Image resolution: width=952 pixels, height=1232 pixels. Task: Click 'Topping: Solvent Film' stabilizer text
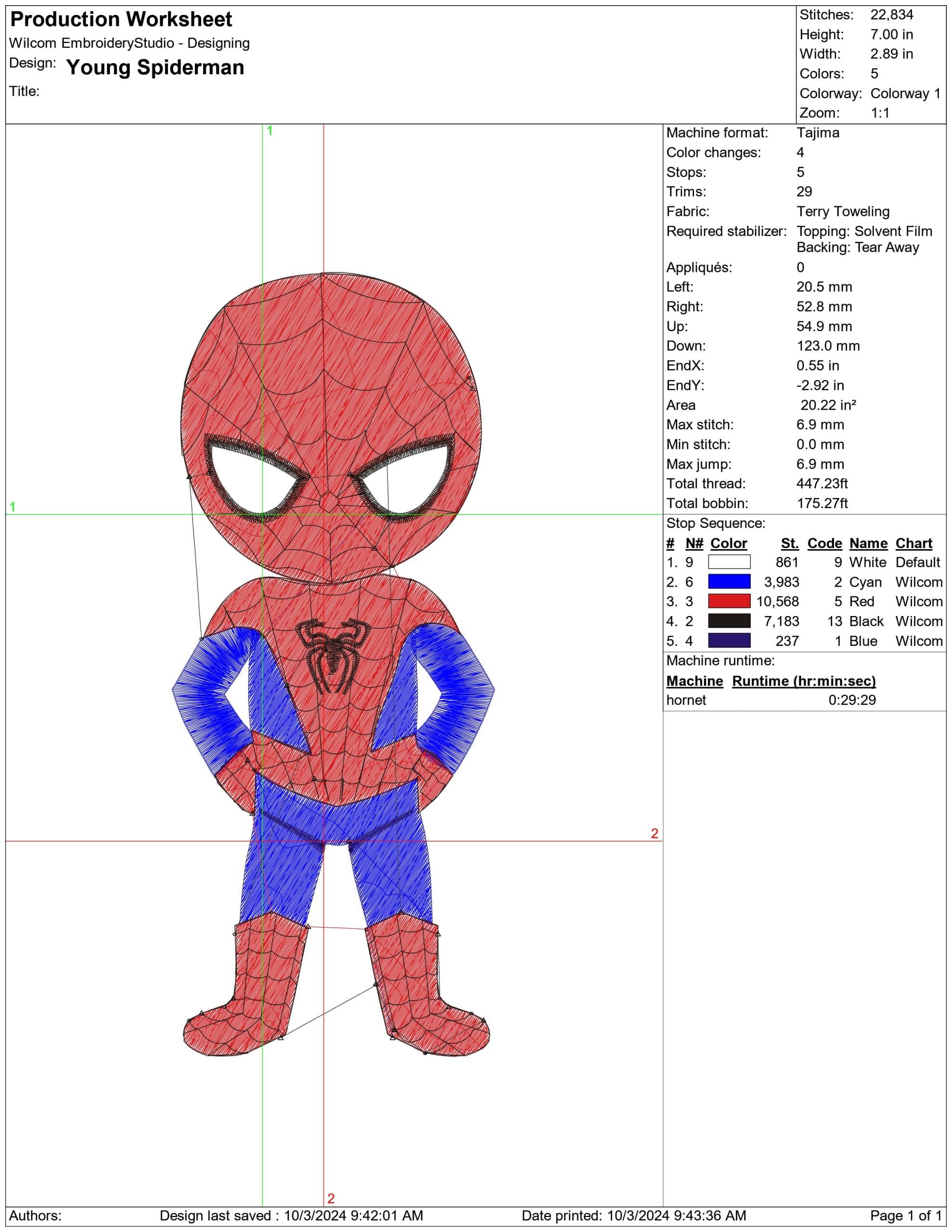coord(864,231)
